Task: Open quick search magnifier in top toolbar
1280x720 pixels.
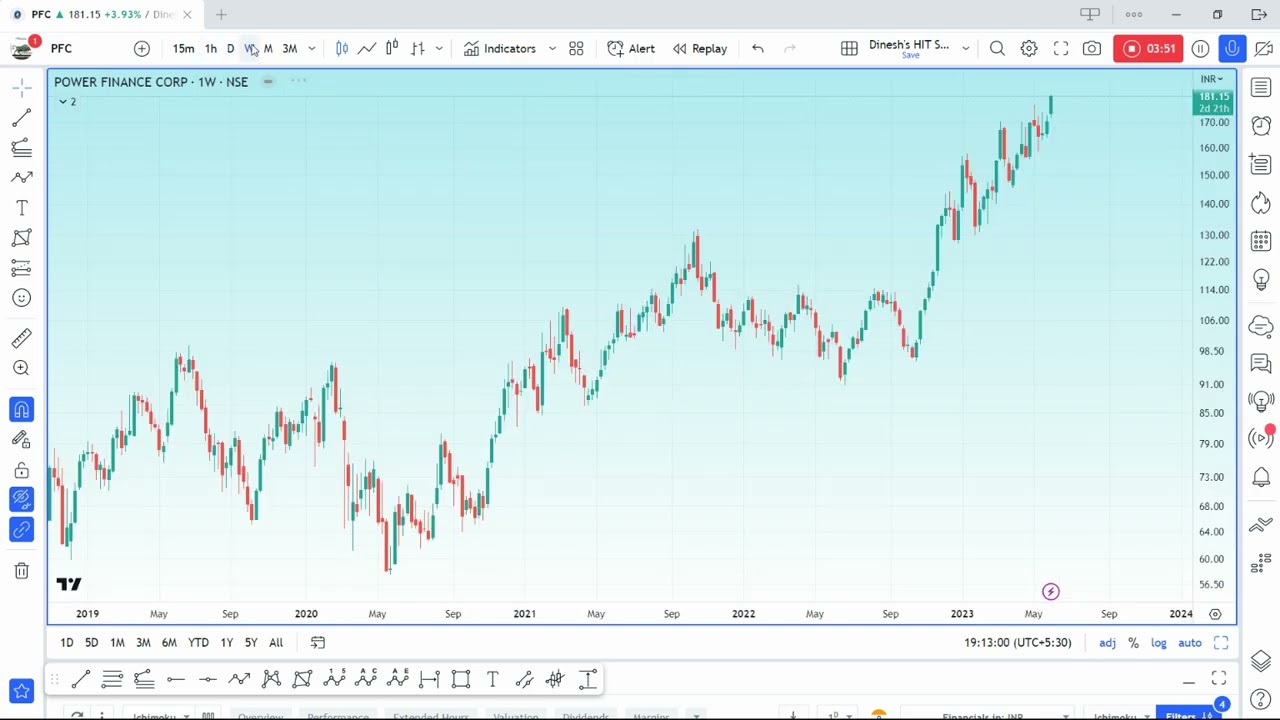Action: pos(997,48)
